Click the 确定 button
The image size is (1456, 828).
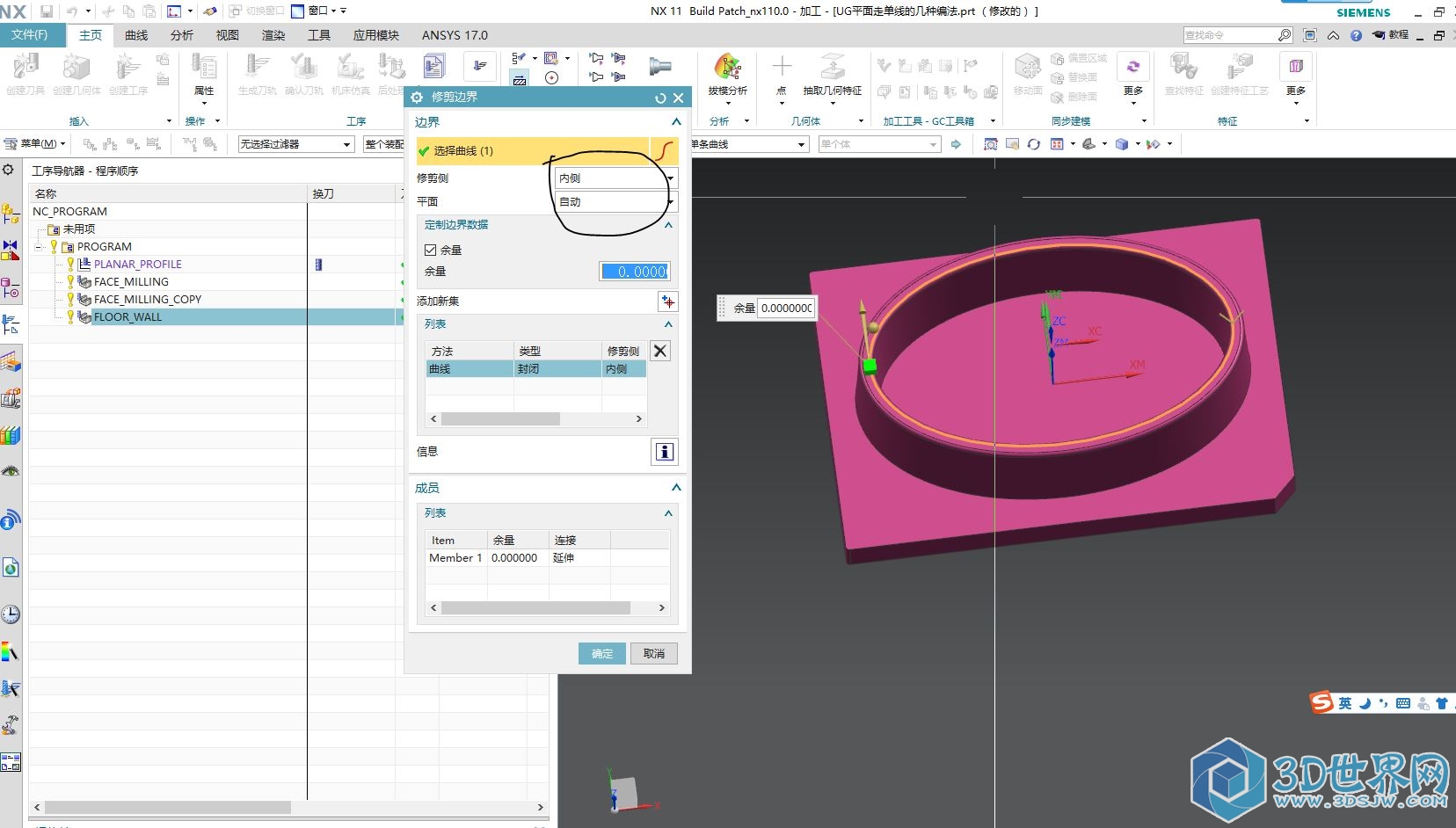tap(602, 654)
